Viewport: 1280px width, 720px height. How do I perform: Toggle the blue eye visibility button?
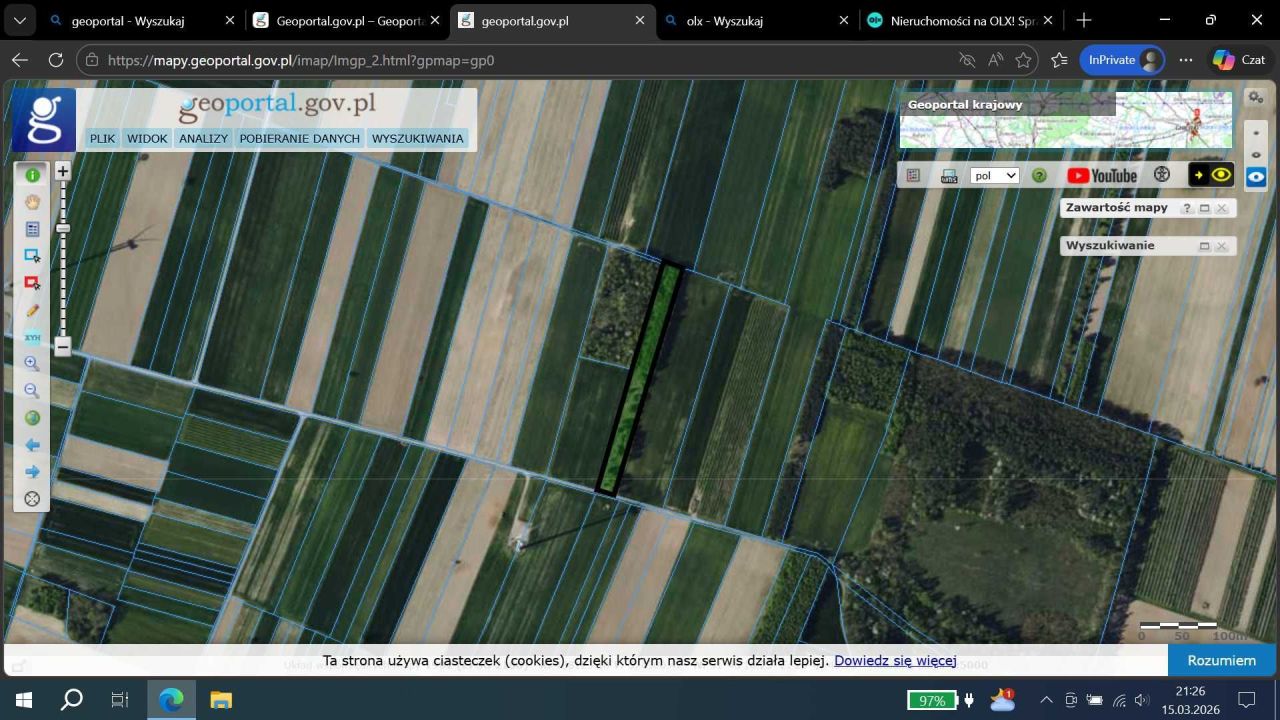1256,177
